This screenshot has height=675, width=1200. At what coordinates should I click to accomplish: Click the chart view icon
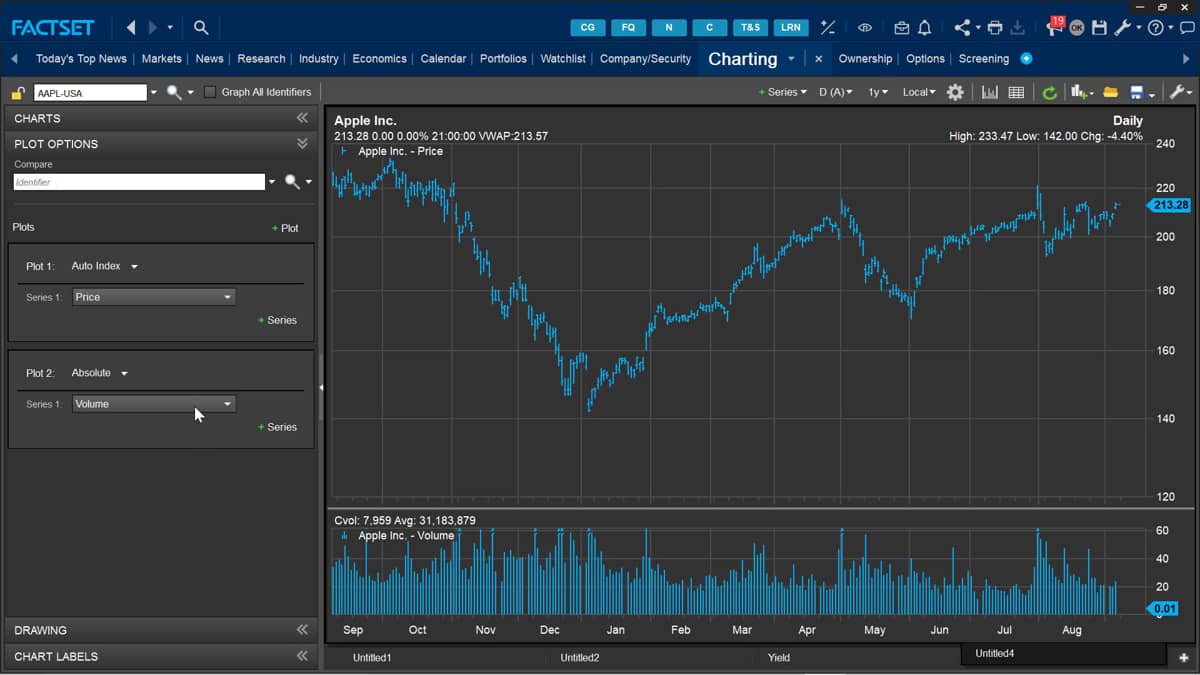tap(990, 92)
